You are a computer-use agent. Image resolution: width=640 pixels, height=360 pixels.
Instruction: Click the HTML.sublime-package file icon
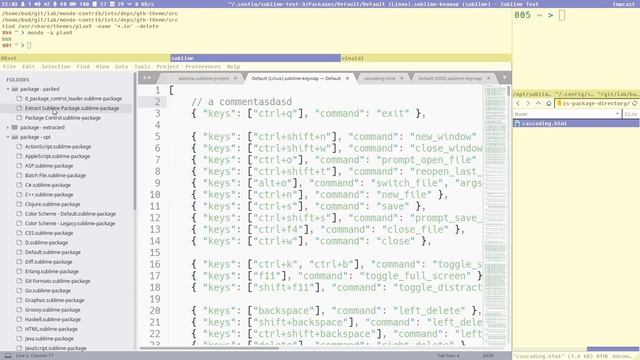(x=19, y=329)
